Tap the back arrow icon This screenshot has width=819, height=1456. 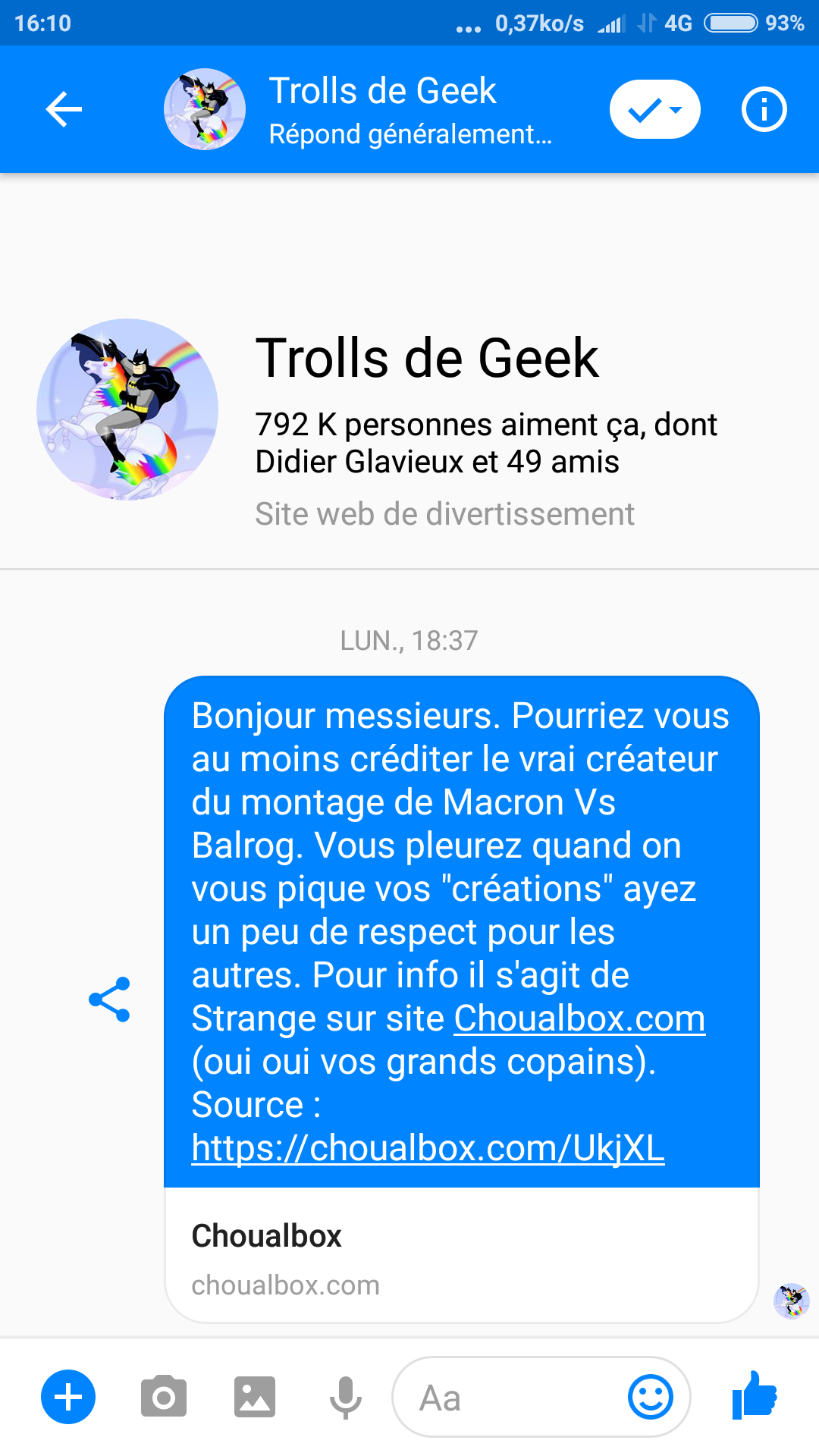64,109
